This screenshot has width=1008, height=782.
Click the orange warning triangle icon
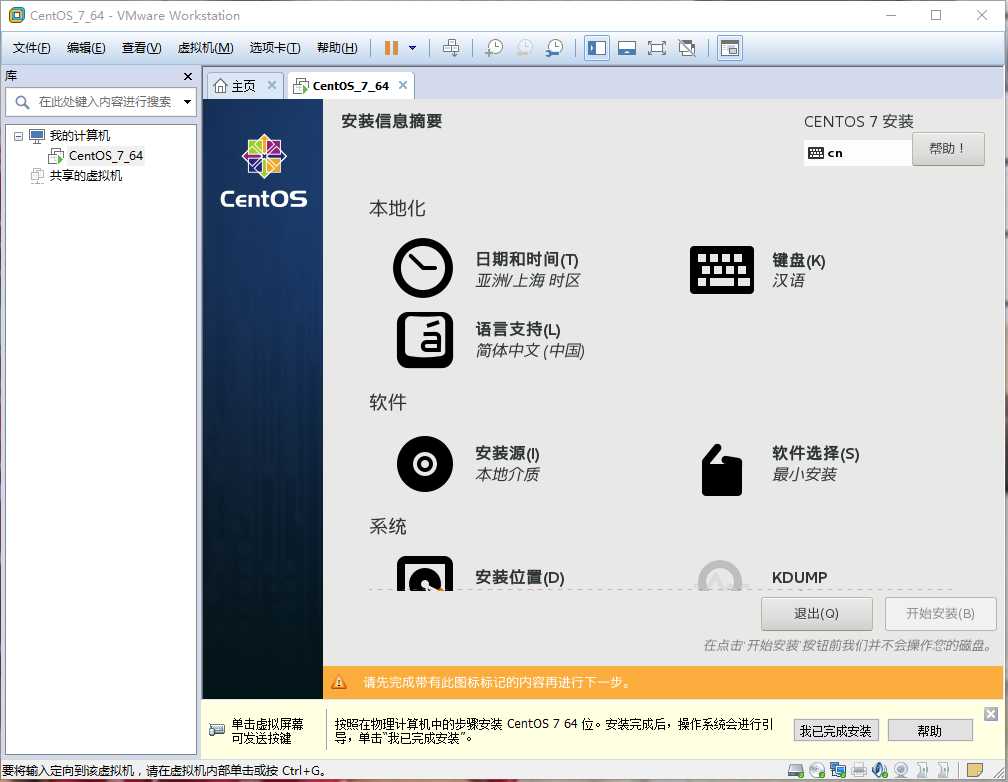click(339, 682)
